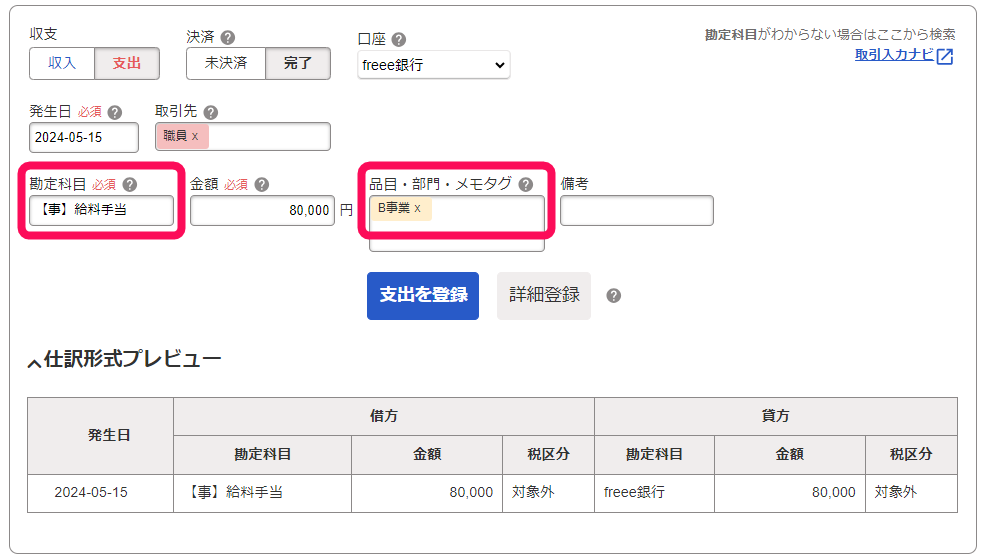Click credit account cell freee銀行
This screenshot has height=560, width=985.
[x=655, y=493]
